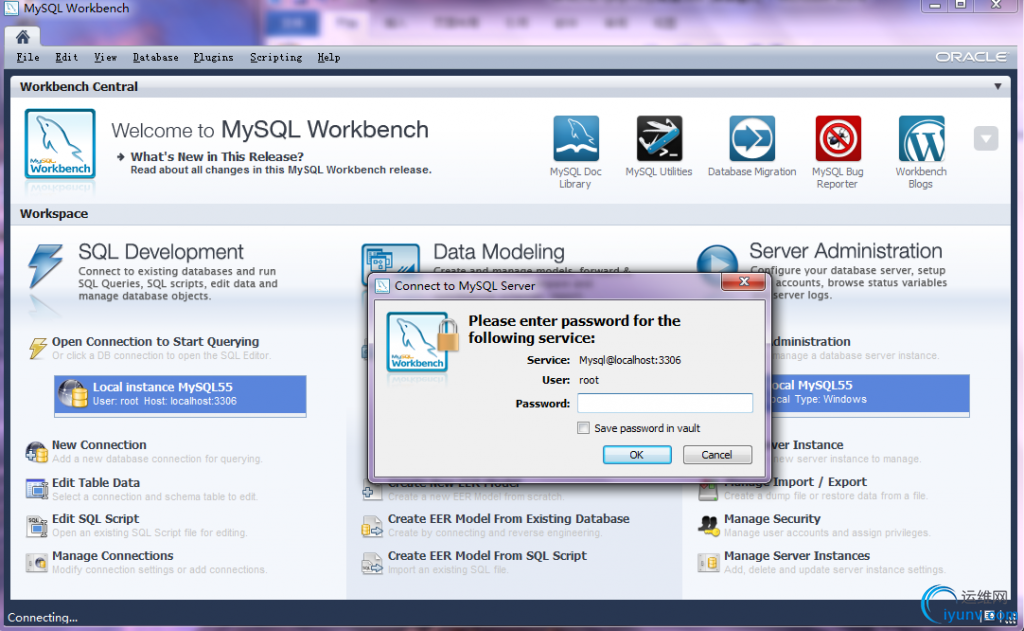The image size is (1024, 631).
Task: Click Open Connection to Start Querying heading
Action: coord(155,342)
